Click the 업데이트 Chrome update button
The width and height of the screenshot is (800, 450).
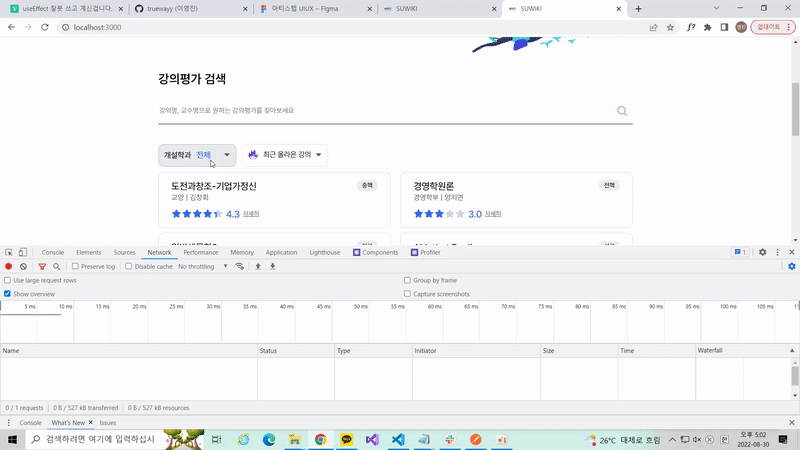[772, 27]
